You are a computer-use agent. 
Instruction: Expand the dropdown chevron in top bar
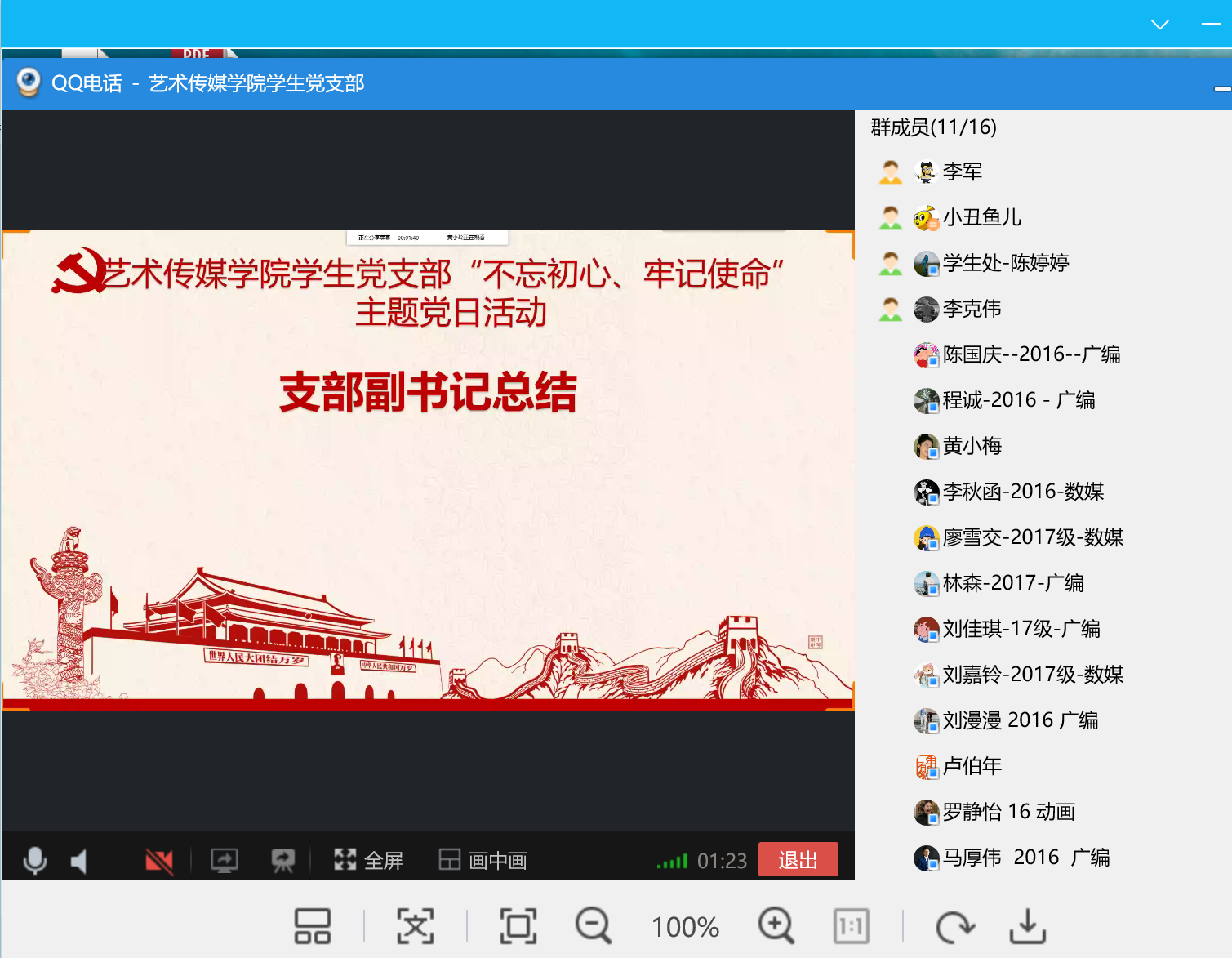[x=1159, y=25]
